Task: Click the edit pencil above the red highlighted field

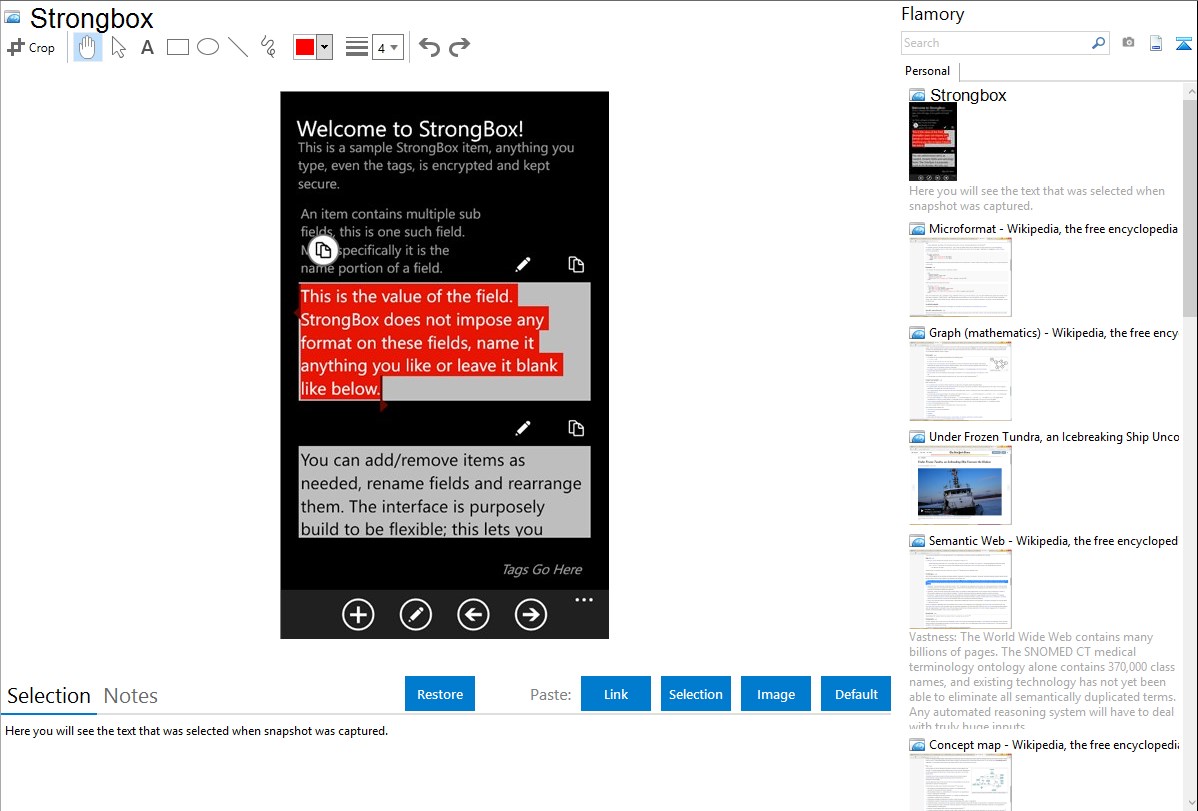Action: click(x=523, y=264)
